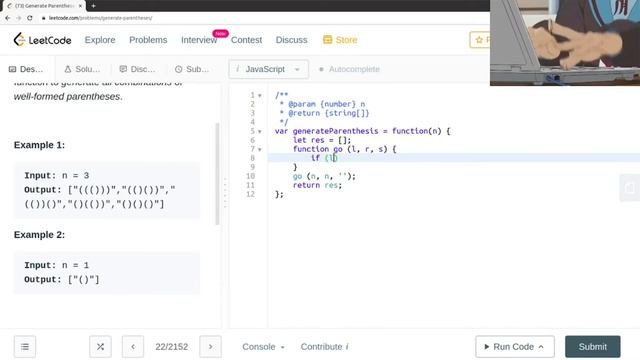This screenshot has width=640, height=360.
Task: Go to the next problem
Action: (x=210, y=347)
